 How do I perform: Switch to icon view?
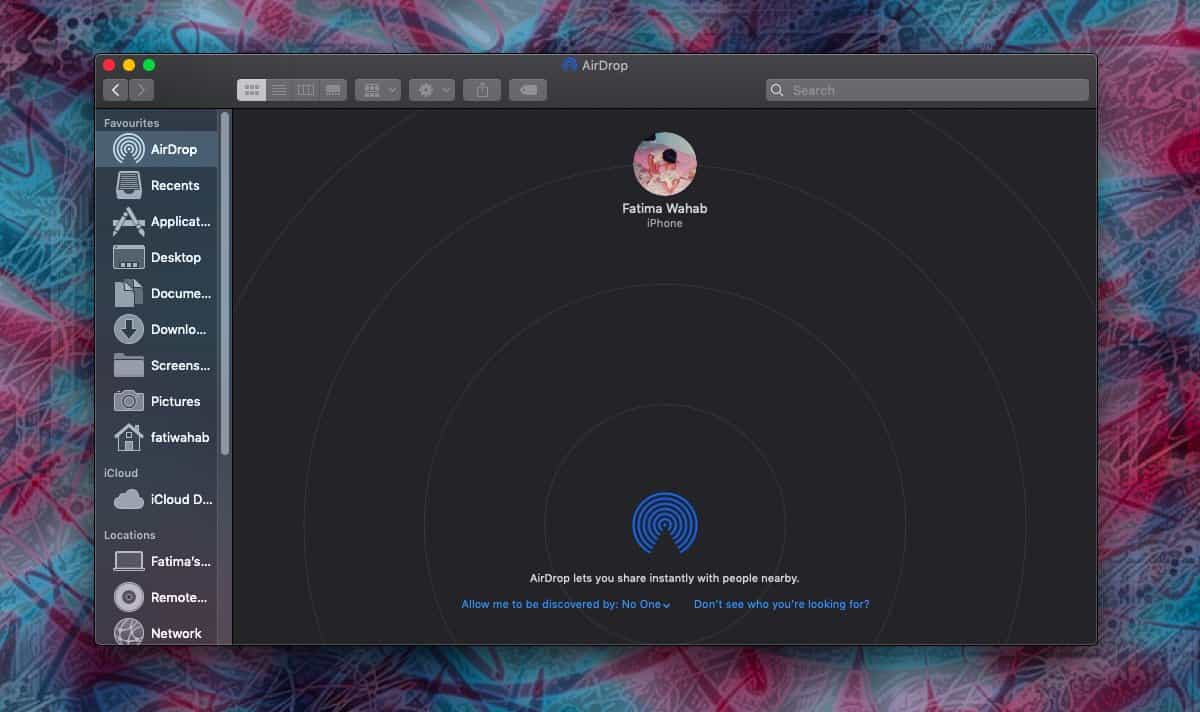(x=252, y=90)
